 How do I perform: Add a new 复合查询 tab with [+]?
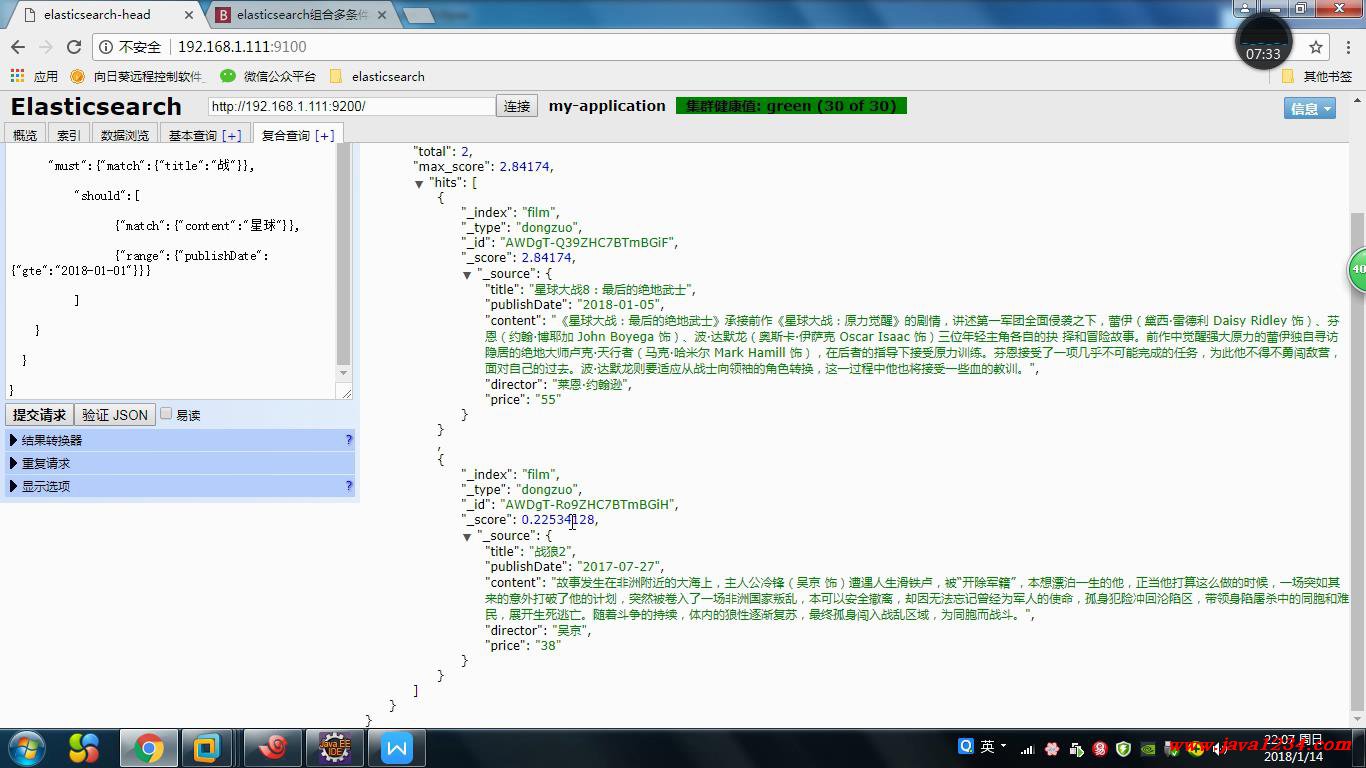click(x=324, y=135)
